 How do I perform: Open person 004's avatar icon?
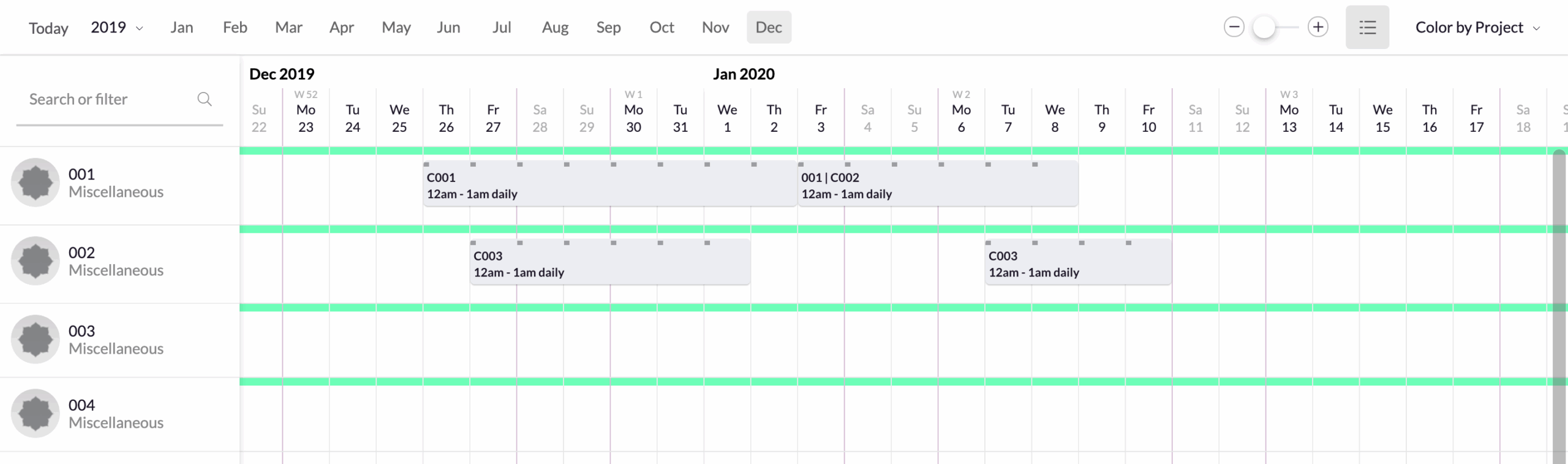coord(35,413)
